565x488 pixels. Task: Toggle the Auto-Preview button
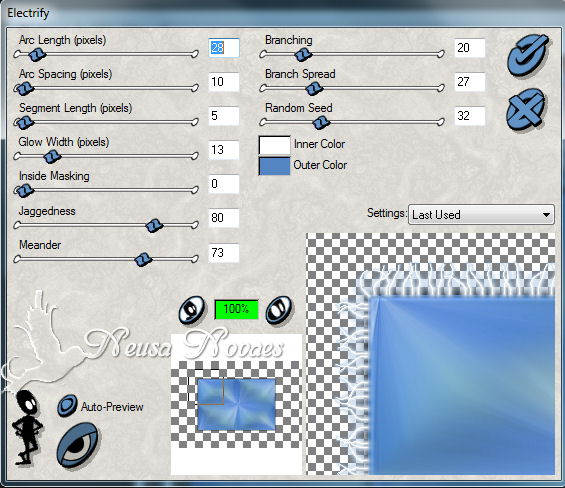(67, 406)
